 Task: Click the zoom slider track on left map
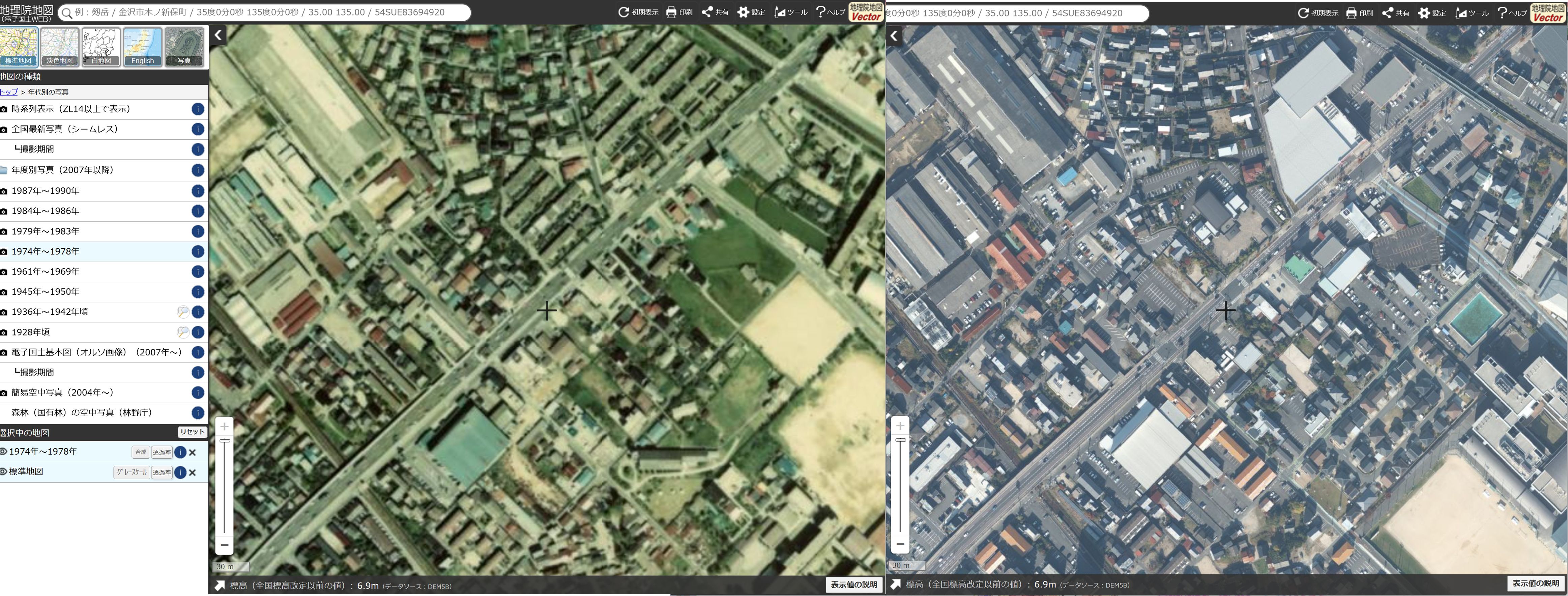click(225, 488)
